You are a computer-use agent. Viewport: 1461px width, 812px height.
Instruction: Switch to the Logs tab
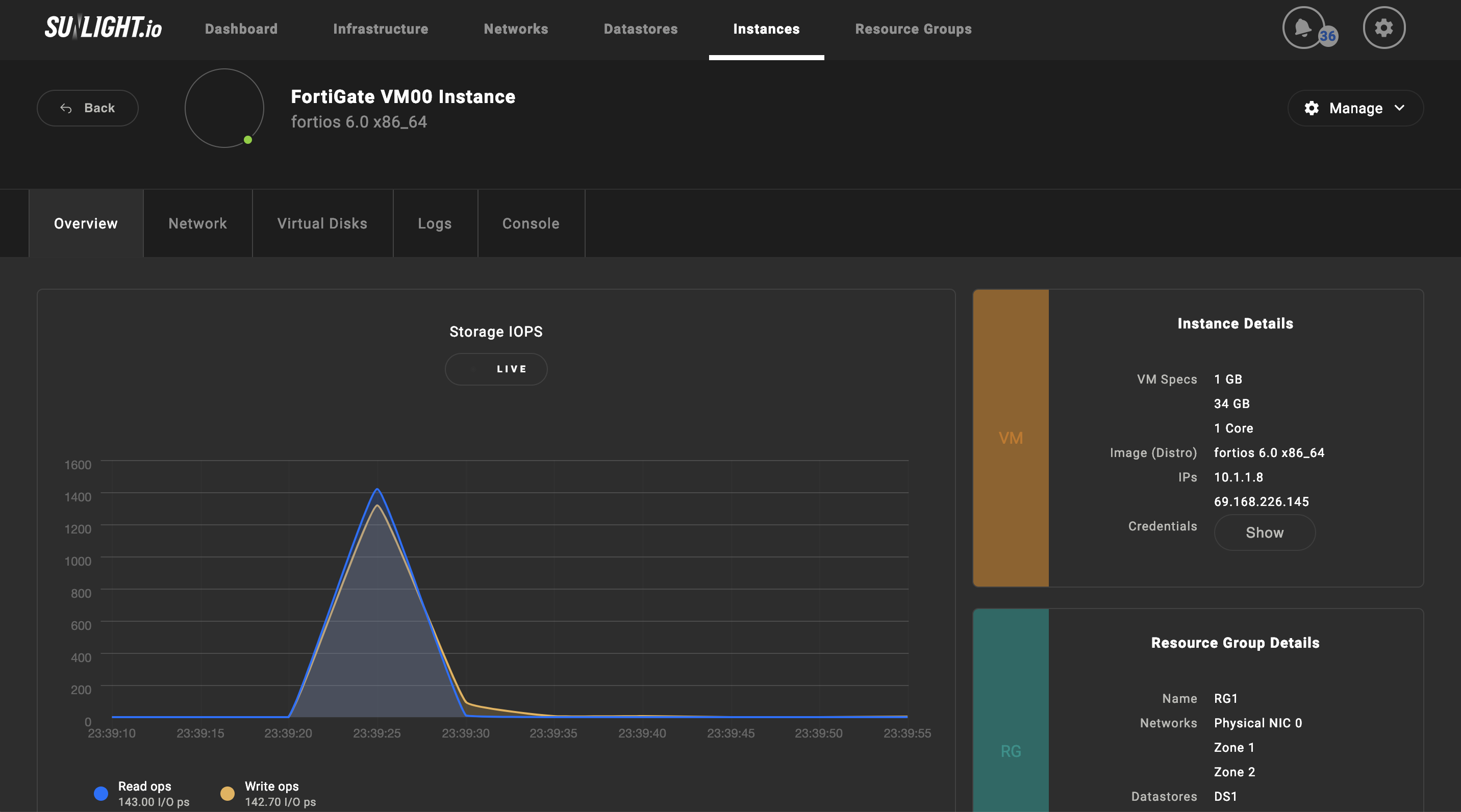click(435, 223)
